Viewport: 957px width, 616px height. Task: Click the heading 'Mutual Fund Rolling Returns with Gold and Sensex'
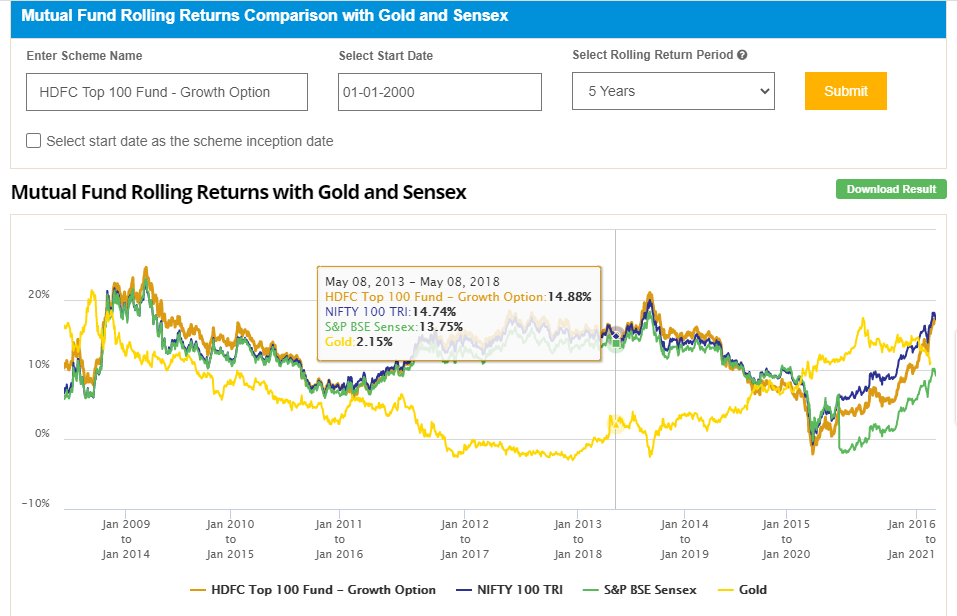tap(239, 192)
